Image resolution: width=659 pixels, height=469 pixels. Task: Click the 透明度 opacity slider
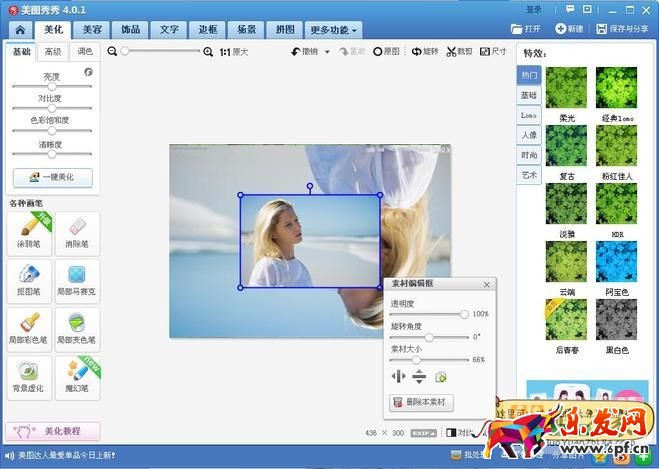coord(428,314)
